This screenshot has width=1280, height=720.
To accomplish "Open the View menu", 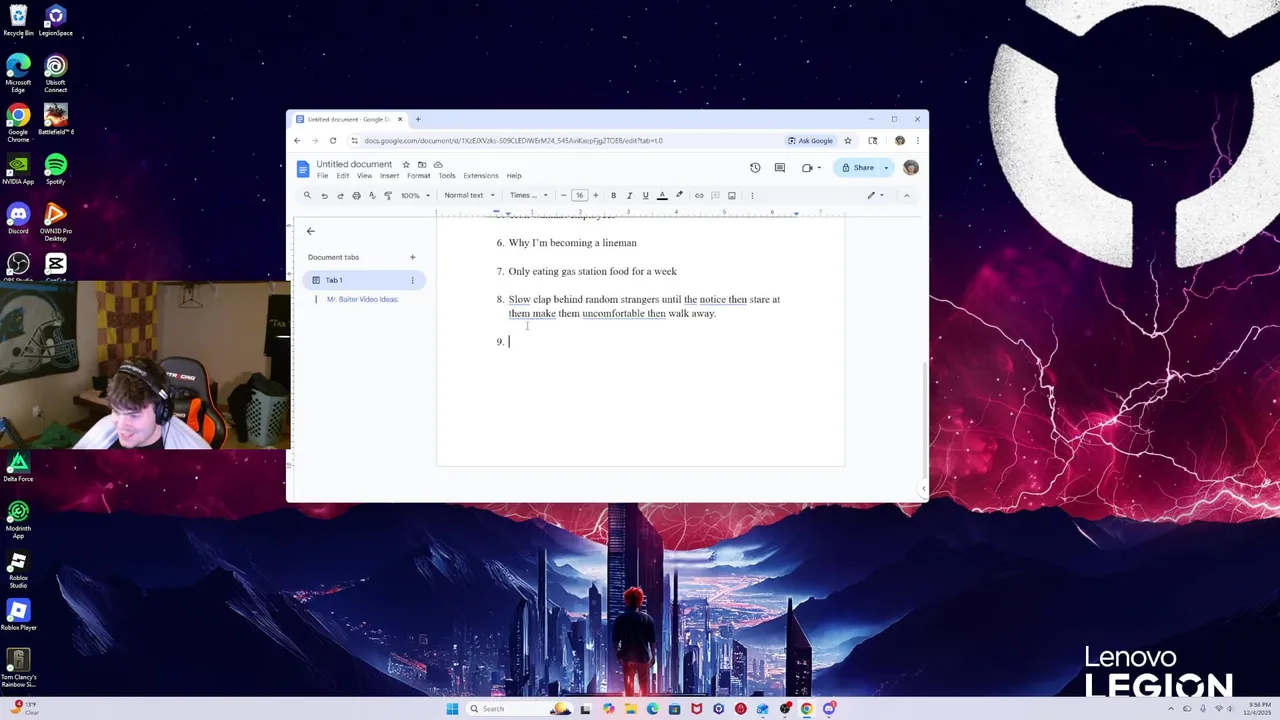I will pos(364,176).
